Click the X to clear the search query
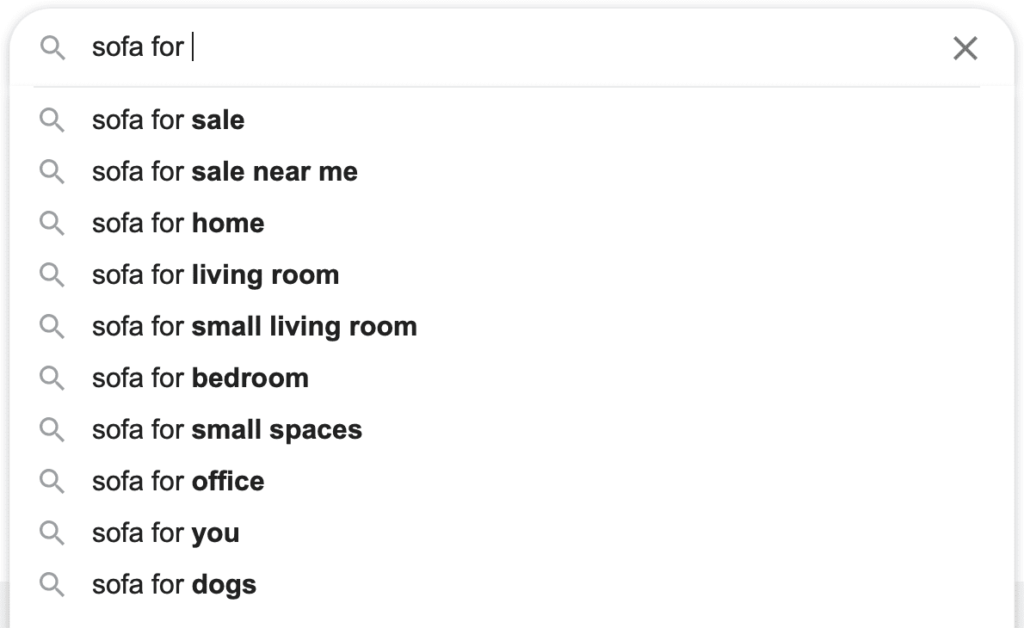 click(x=964, y=47)
